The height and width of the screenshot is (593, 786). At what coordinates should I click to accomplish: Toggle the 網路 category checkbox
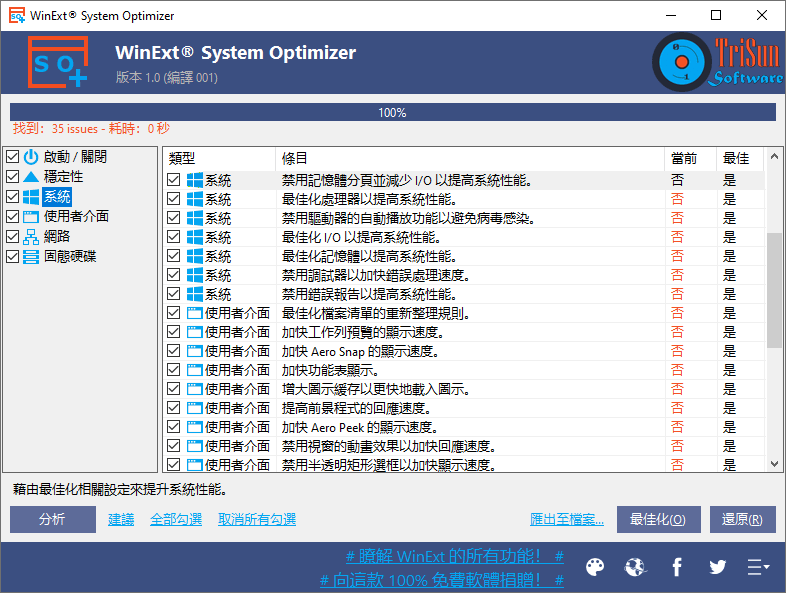pyautogui.click(x=13, y=237)
